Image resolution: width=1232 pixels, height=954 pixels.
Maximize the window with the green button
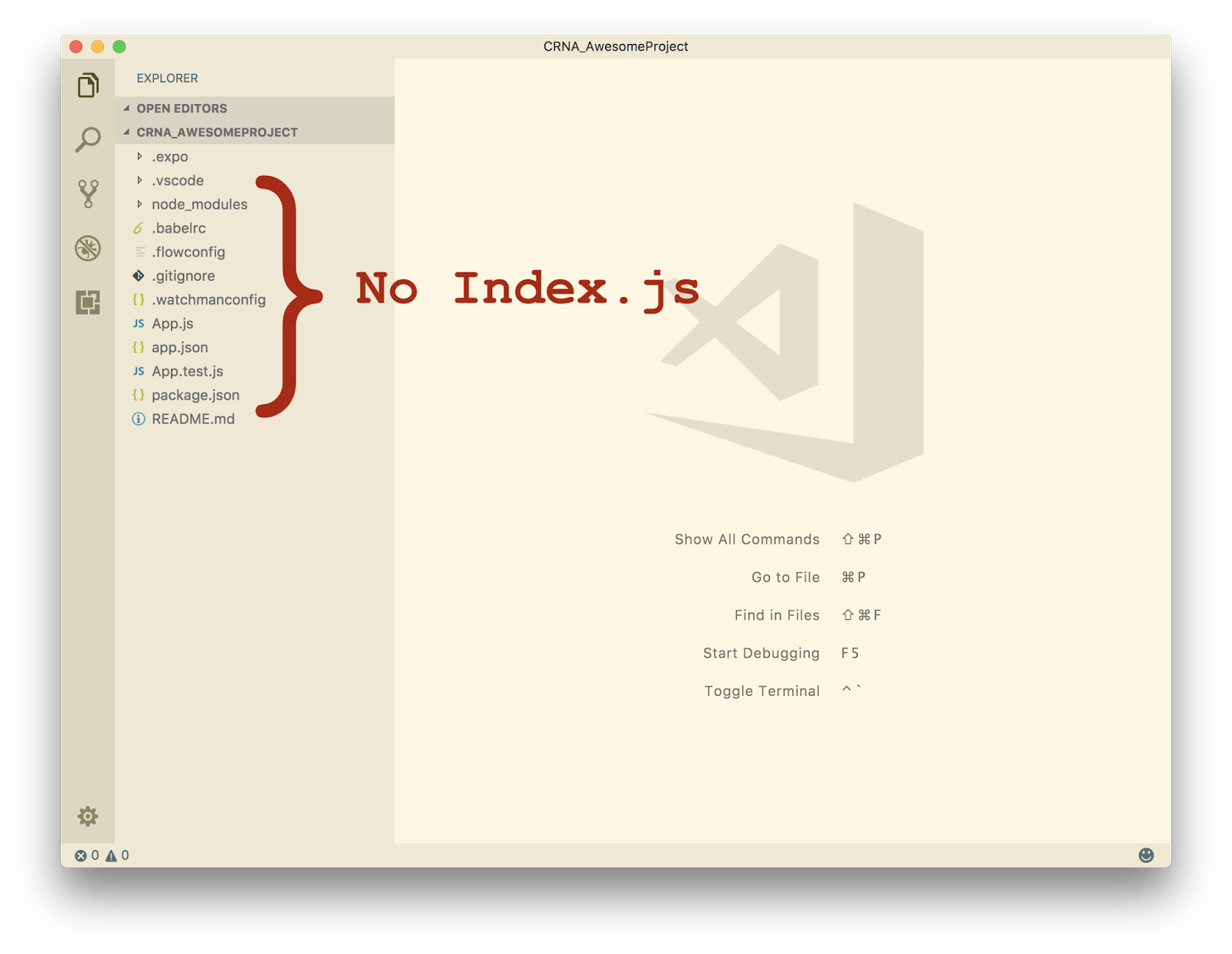point(119,46)
